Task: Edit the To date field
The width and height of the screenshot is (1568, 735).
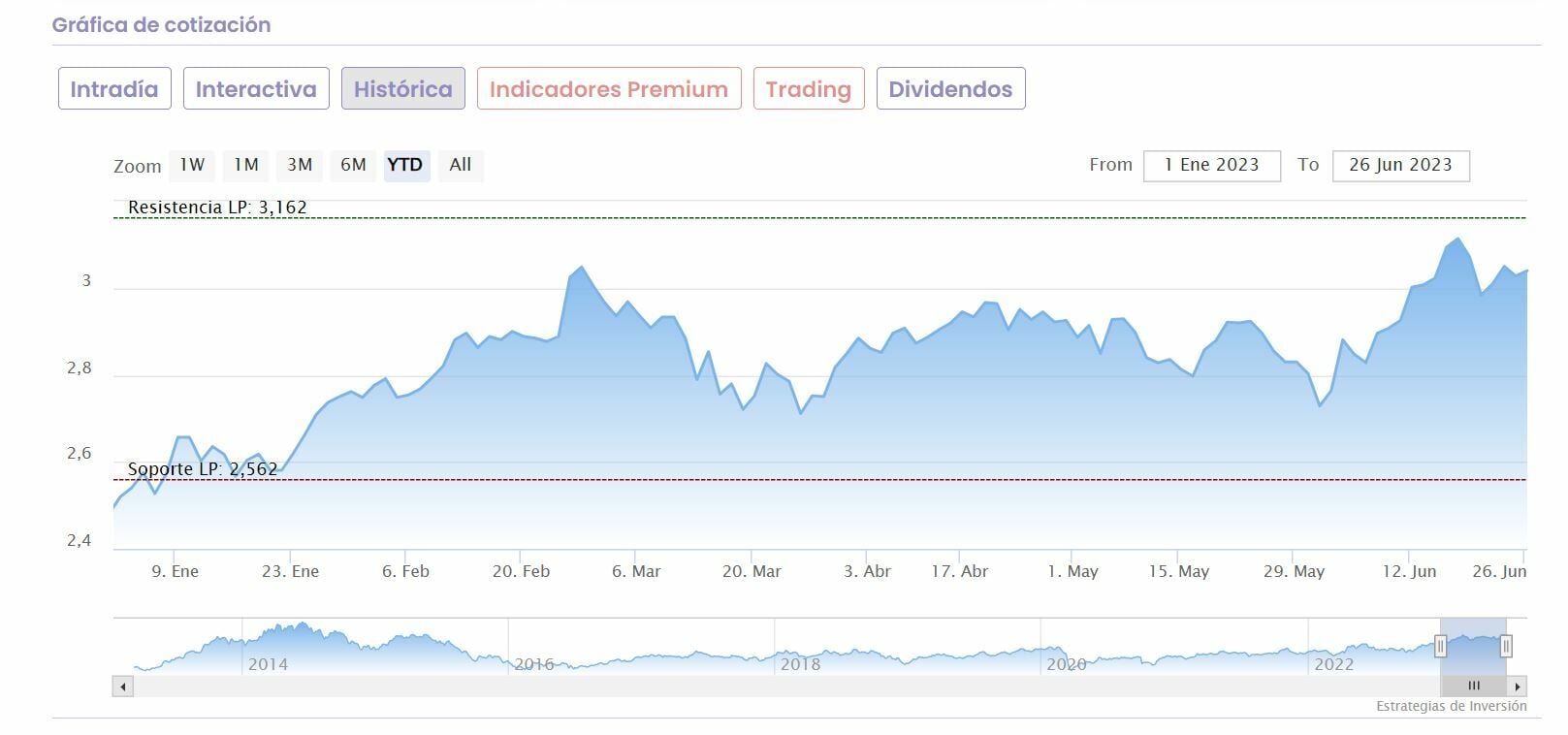Action: (1400, 166)
